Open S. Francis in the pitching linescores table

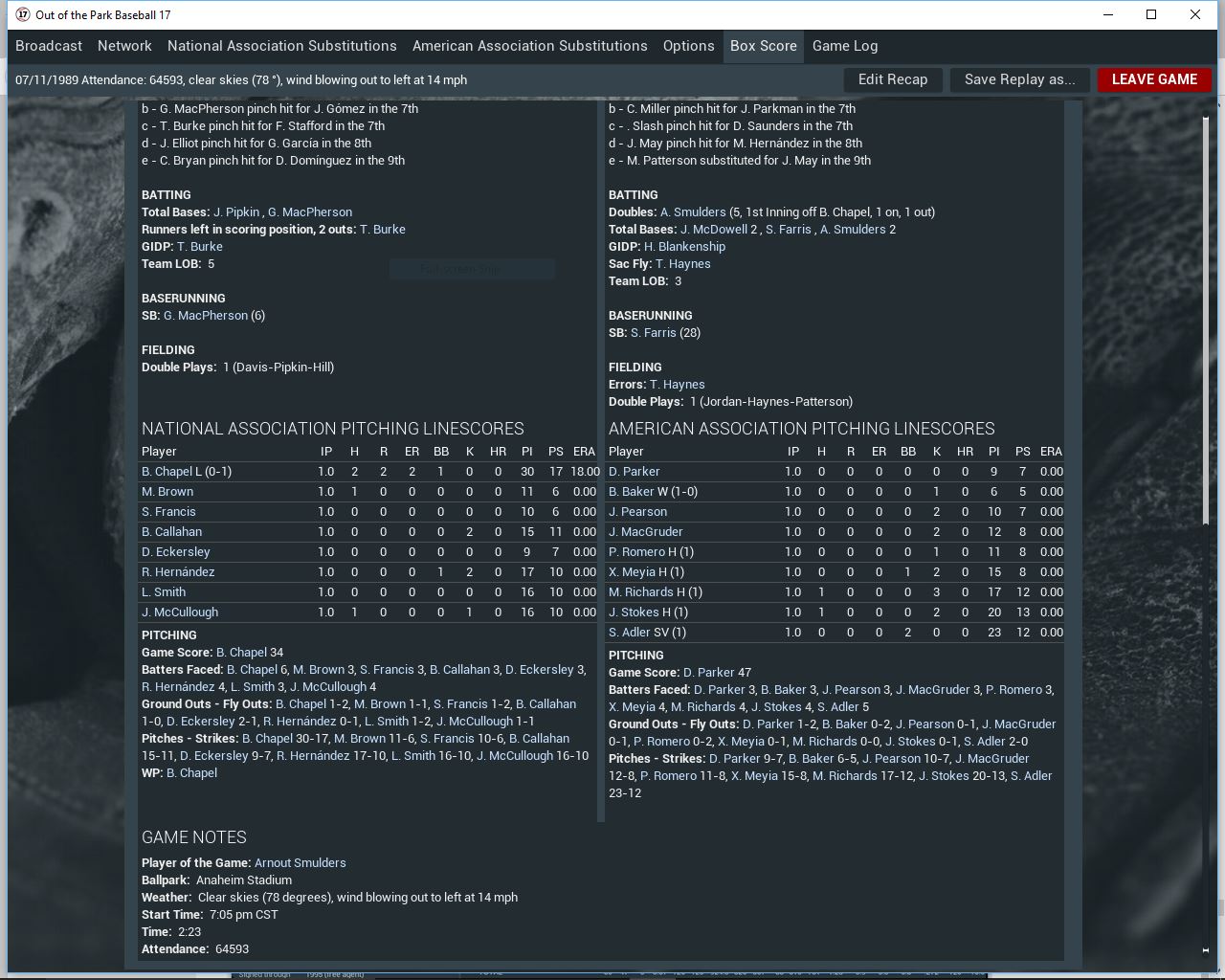click(168, 512)
